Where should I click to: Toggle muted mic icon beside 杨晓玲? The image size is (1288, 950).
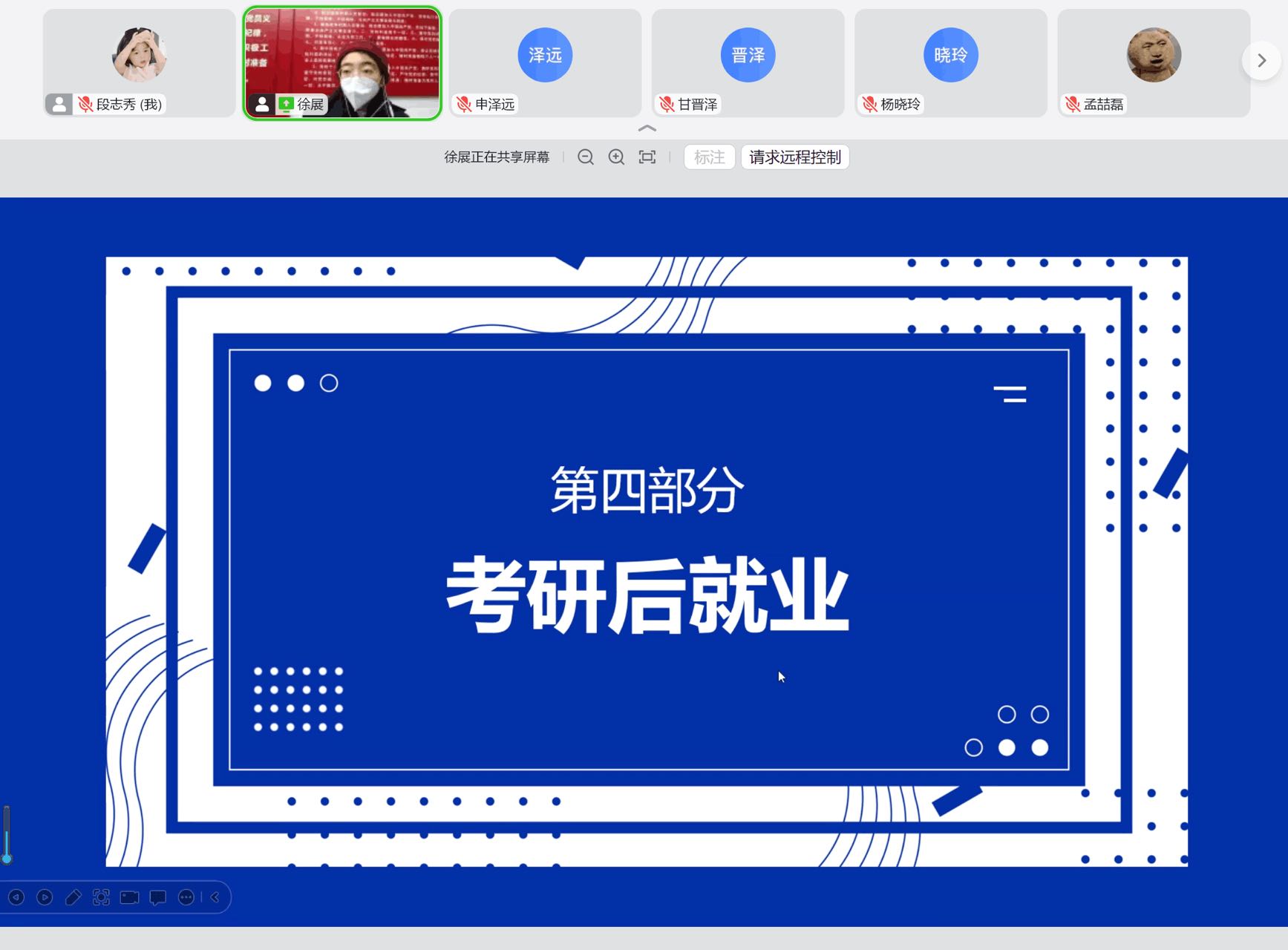pos(869,105)
